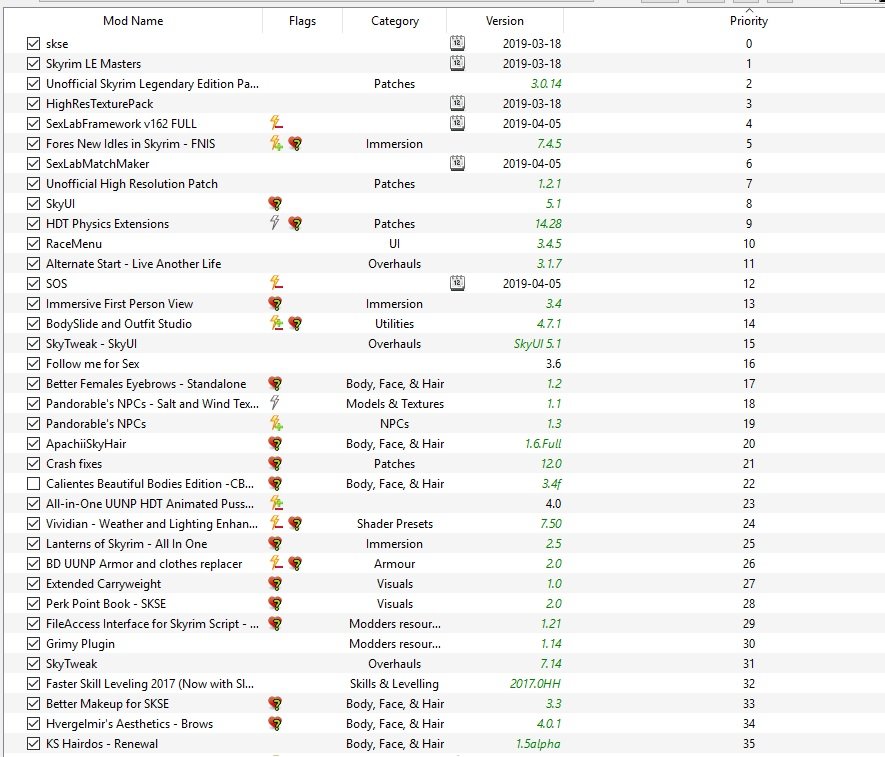Click the heart endorse flag for Fores New Idles

pyautogui.click(x=295, y=143)
